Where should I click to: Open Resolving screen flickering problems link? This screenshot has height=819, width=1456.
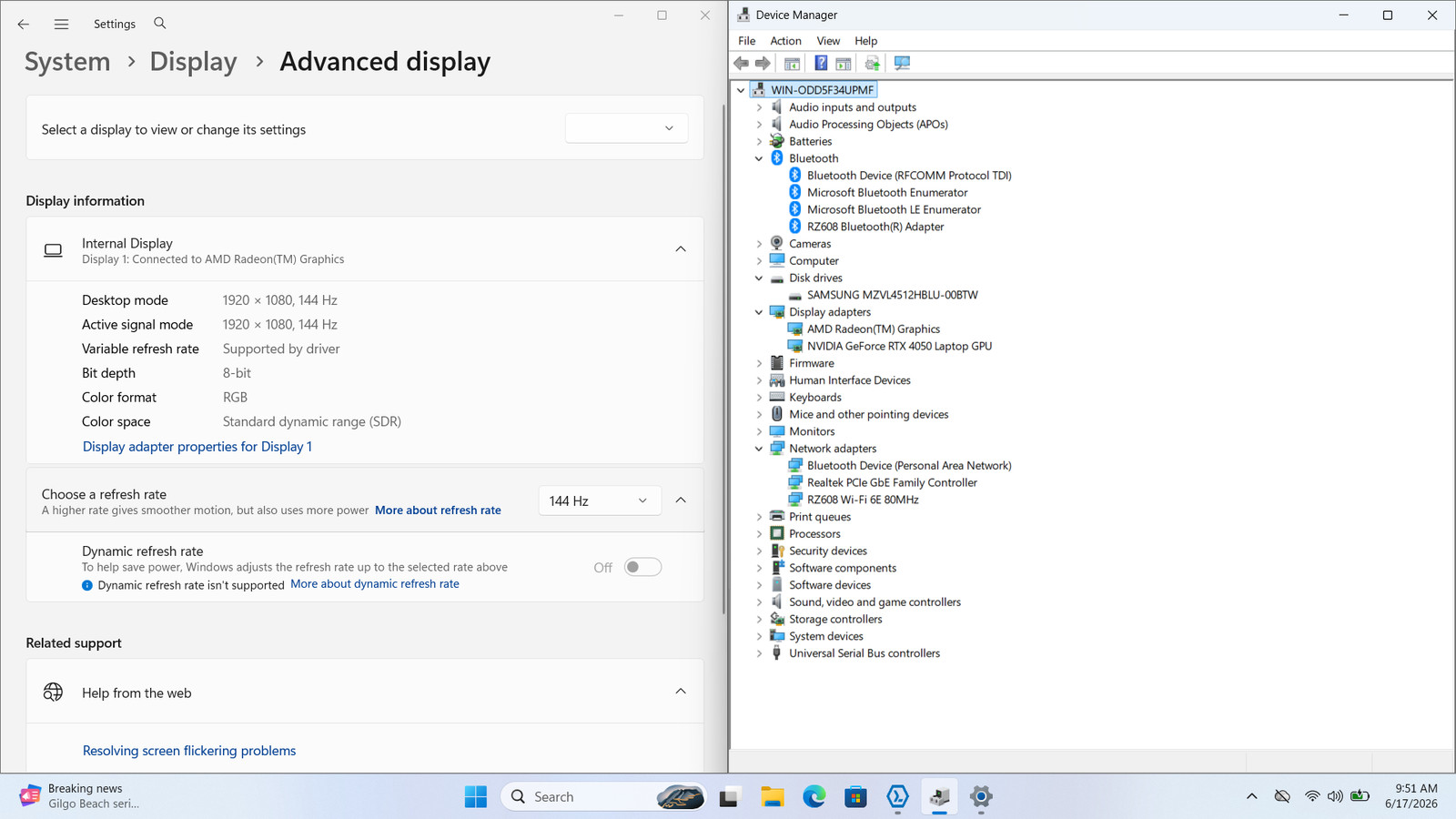pyautogui.click(x=189, y=751)
